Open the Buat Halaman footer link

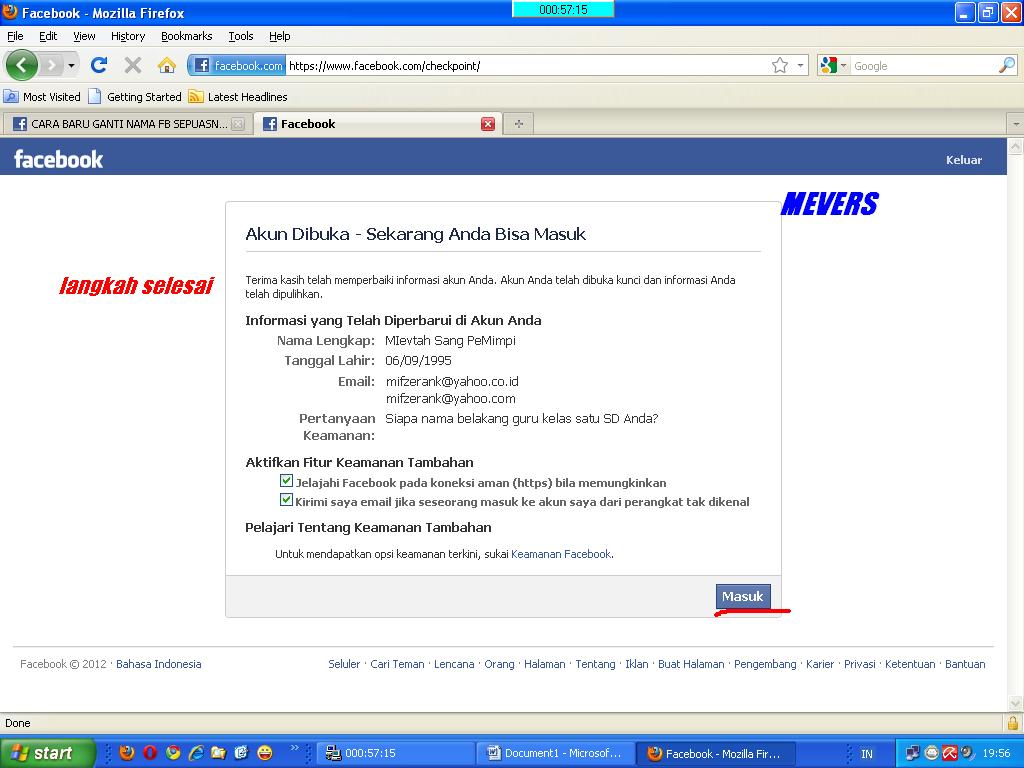coord(691,664)
